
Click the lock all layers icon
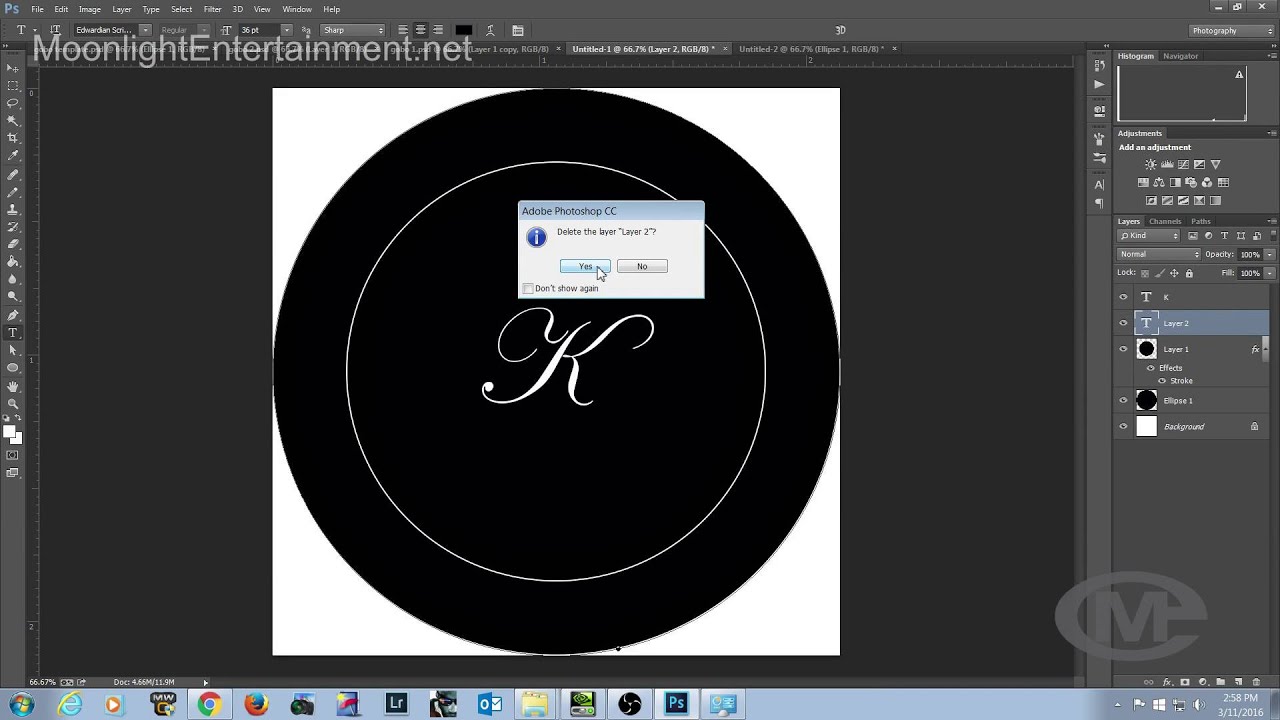[x=1189, y=273]
